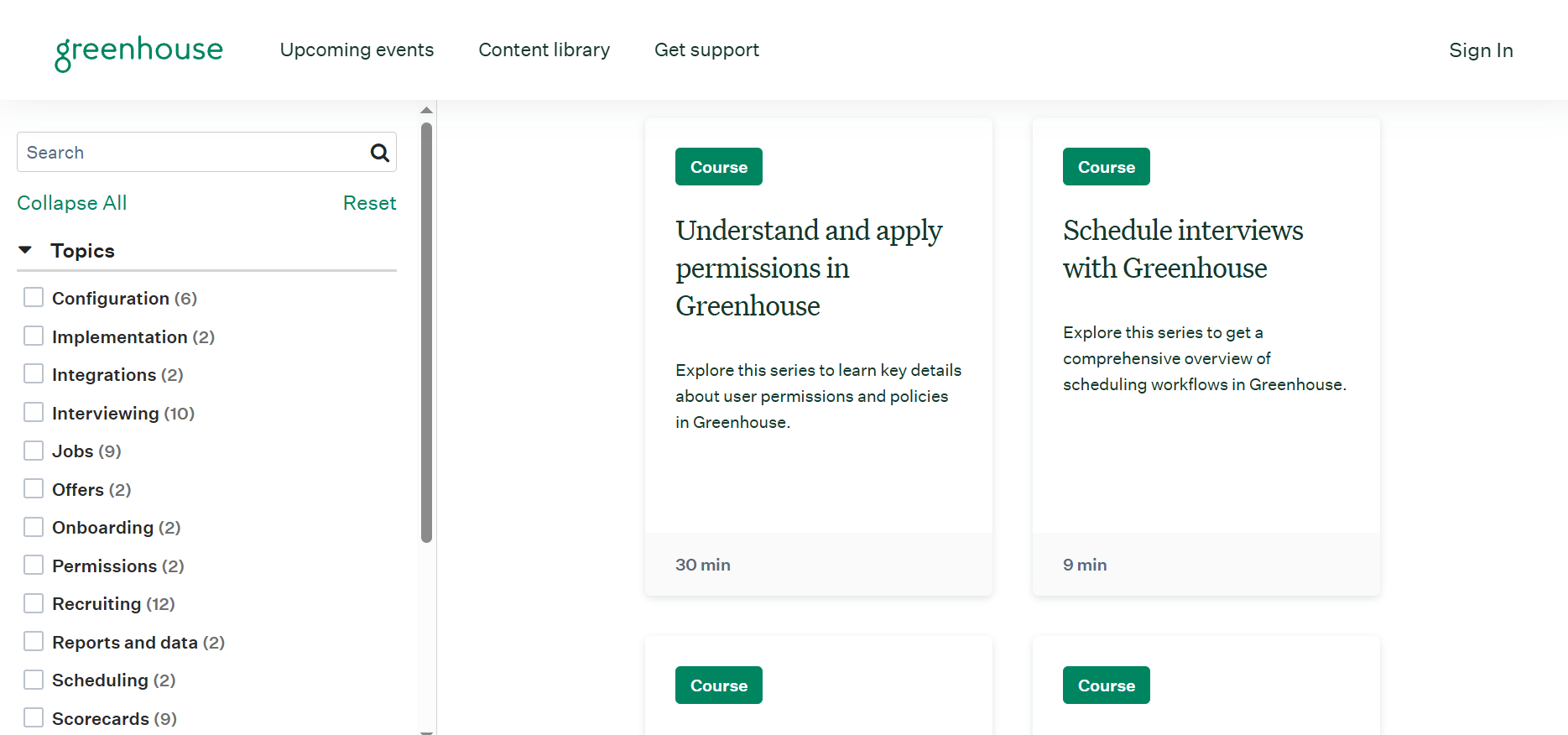Check the Configuration topic checkbox
The image size is (1568, 735).
click(x=34, y=298)
